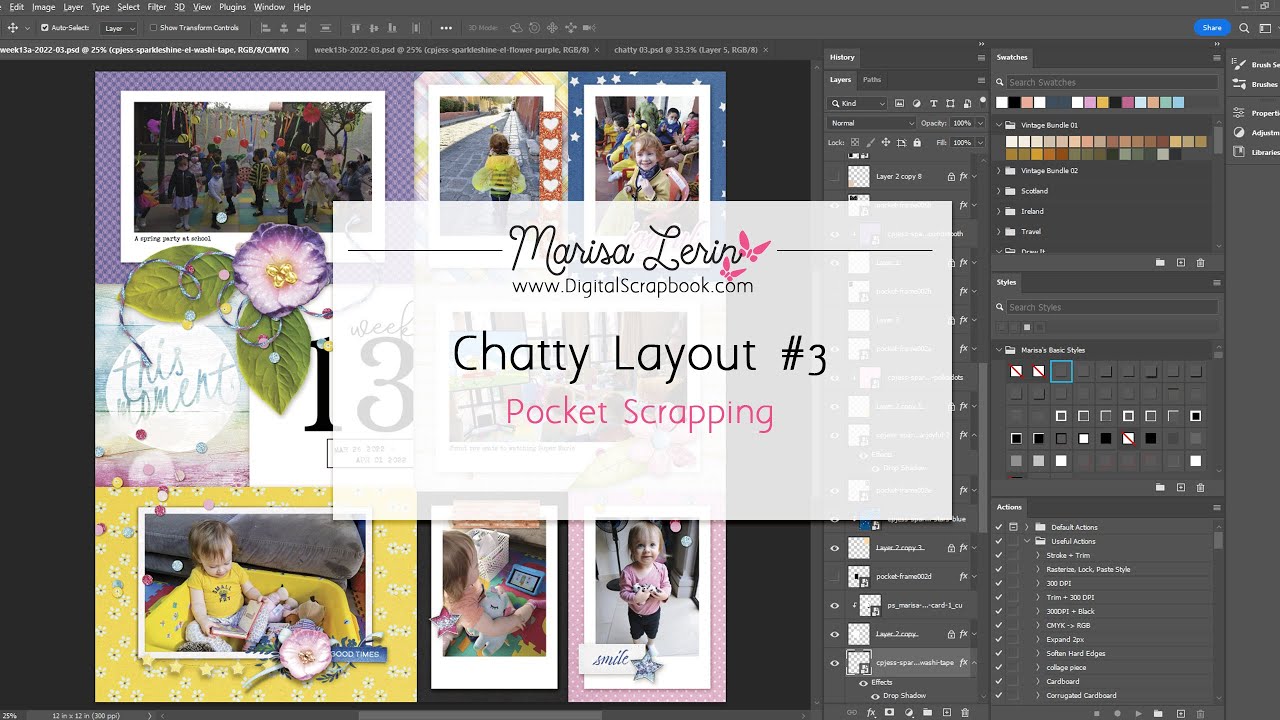The height and width of the screenshot is (720, 1280).
Task: Collapse the Vintage Bundle 01 swatch group
Action: pos(999,125)
